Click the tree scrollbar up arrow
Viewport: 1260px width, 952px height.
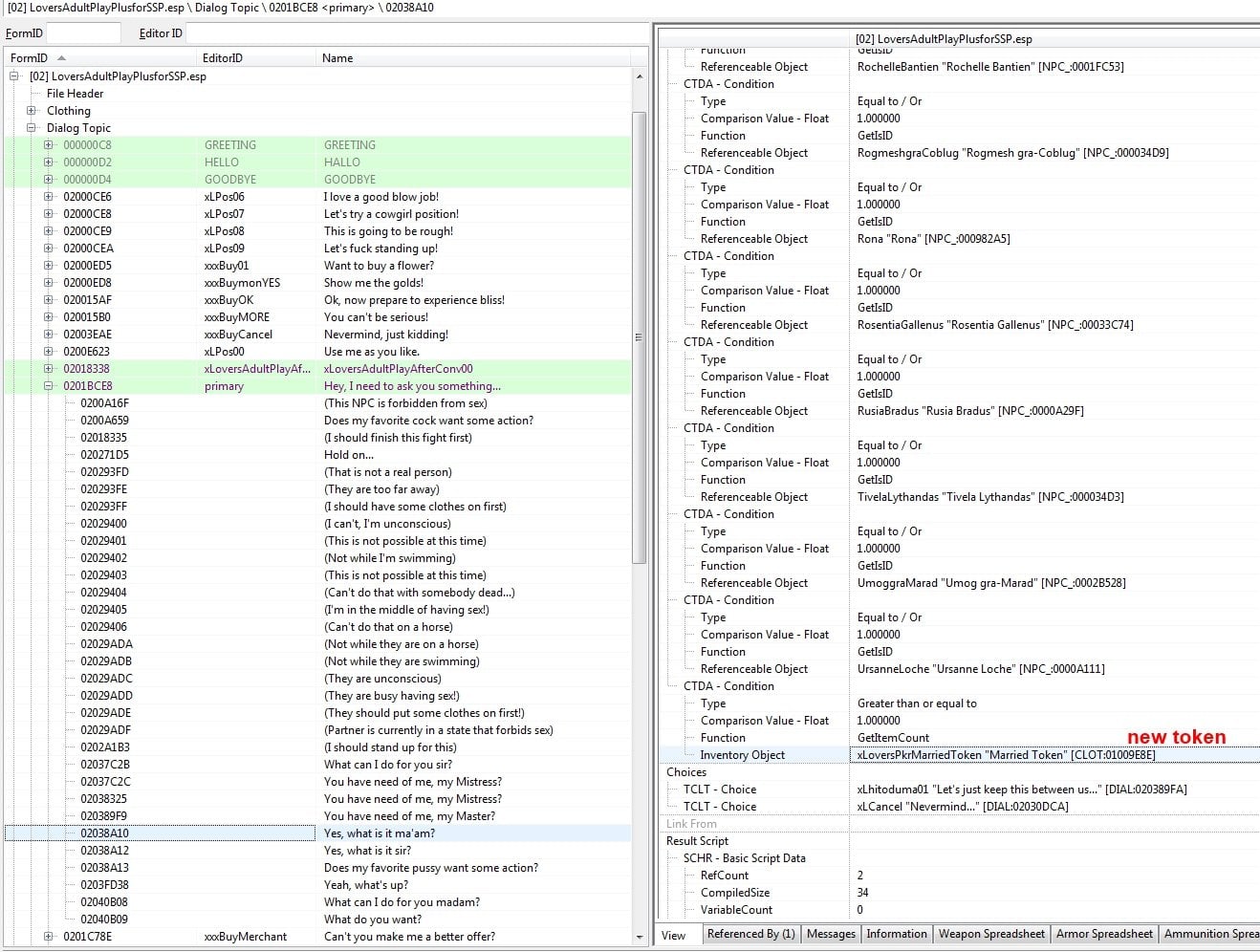[x=640, y=76]
